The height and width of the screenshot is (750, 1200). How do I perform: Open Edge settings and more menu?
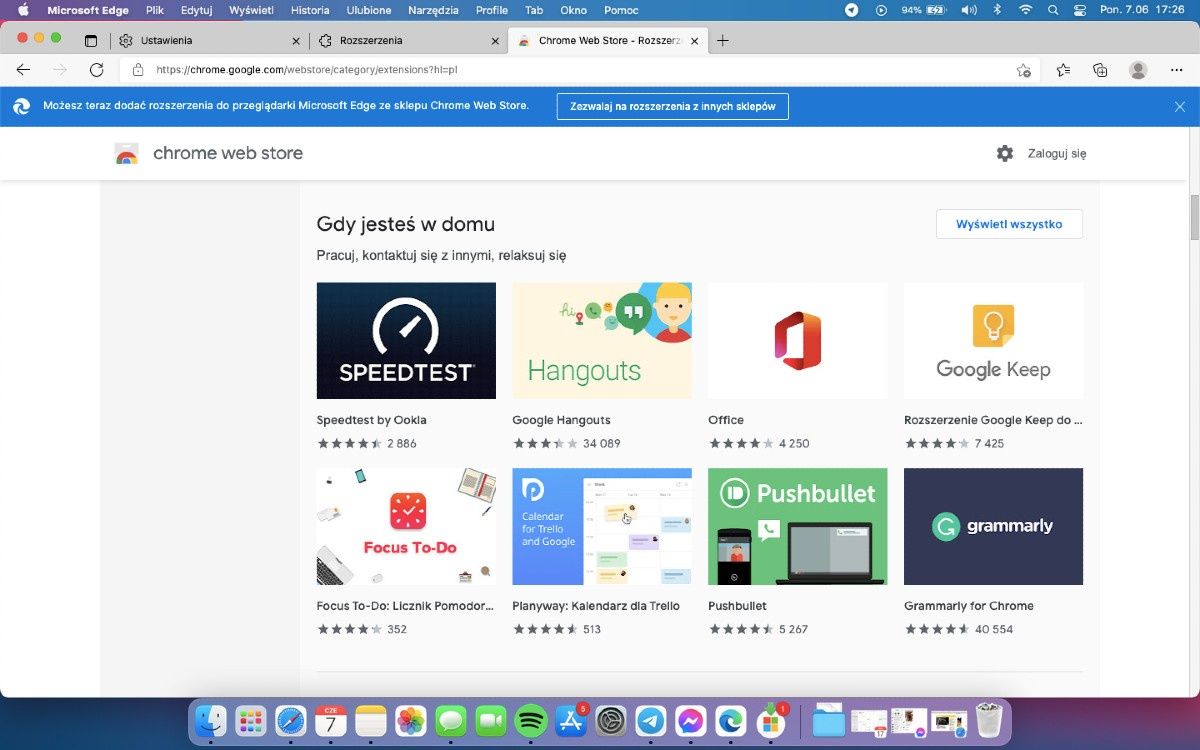tap(1176, 70)
